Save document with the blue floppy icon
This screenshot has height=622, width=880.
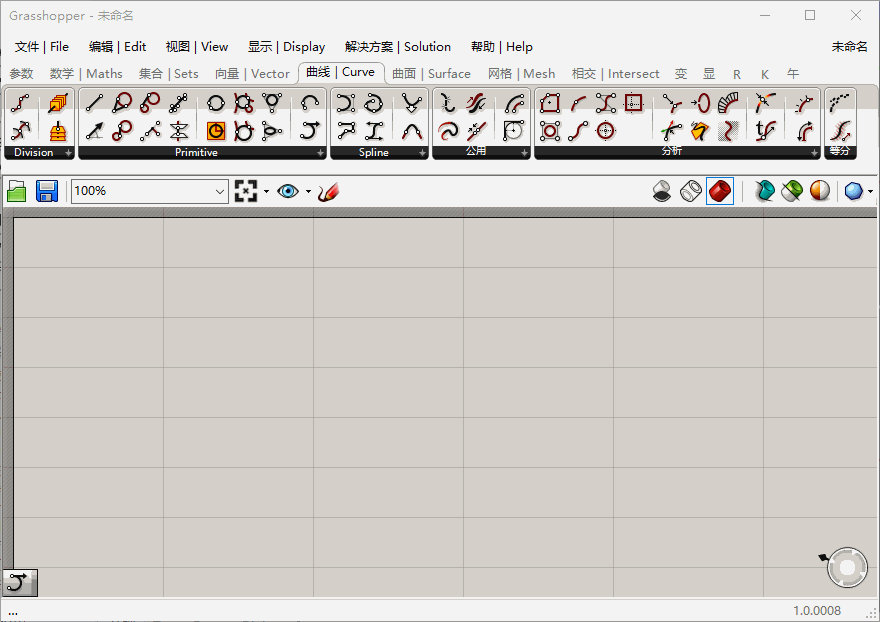point(47,191)
